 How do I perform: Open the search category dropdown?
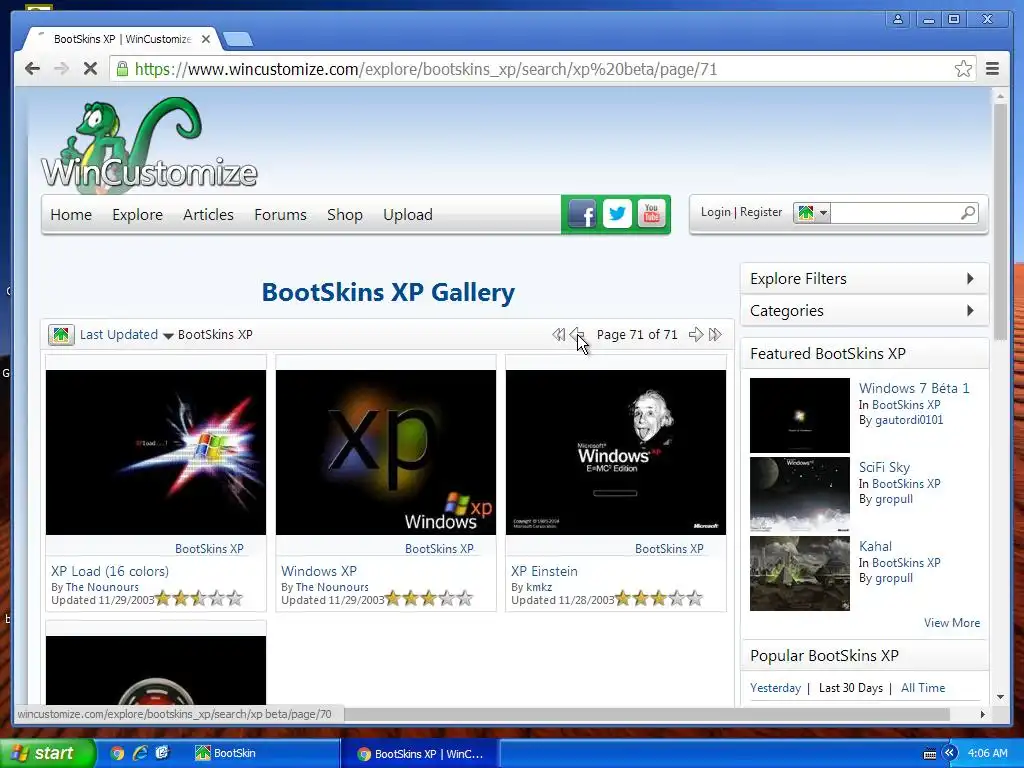812,213
